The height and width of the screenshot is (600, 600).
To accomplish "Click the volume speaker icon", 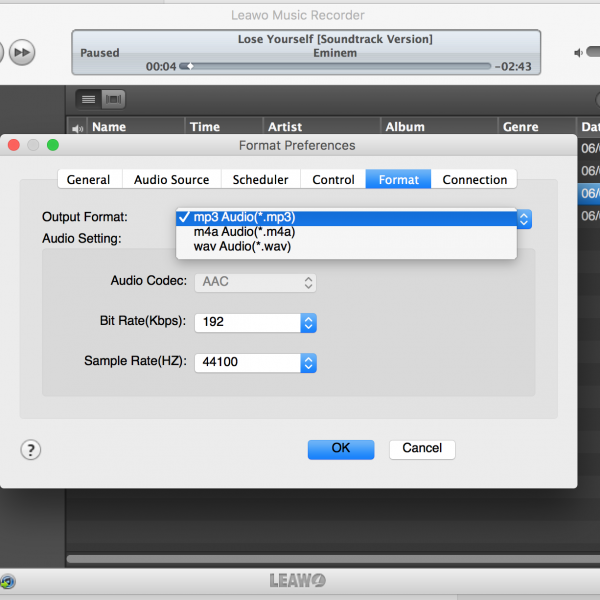I will (578, 53).
